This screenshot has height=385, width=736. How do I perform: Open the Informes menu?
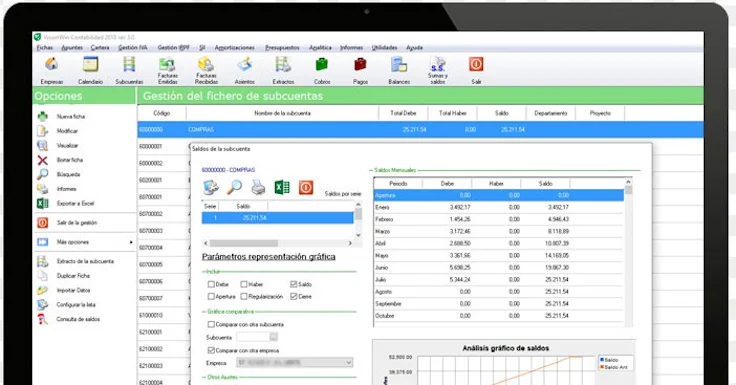click(x=352, y=47)
